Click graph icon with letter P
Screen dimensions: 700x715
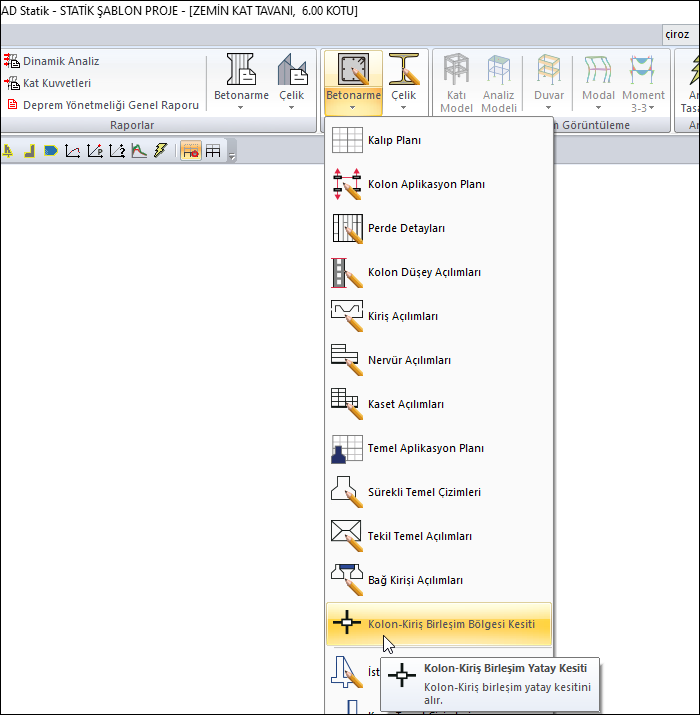tap(94, 150)
